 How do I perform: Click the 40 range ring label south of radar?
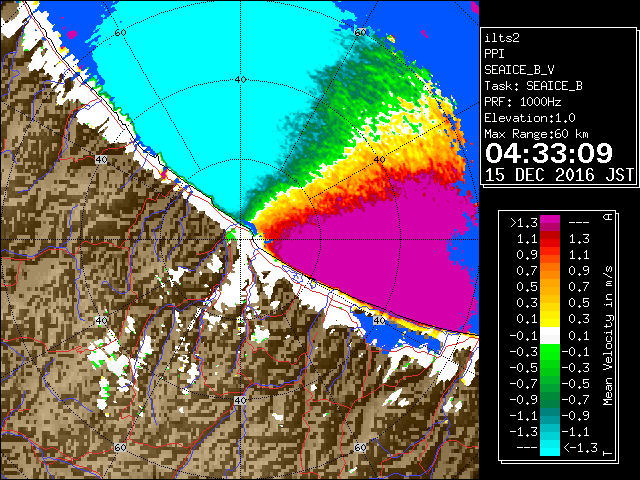click(x=240, y=400)
